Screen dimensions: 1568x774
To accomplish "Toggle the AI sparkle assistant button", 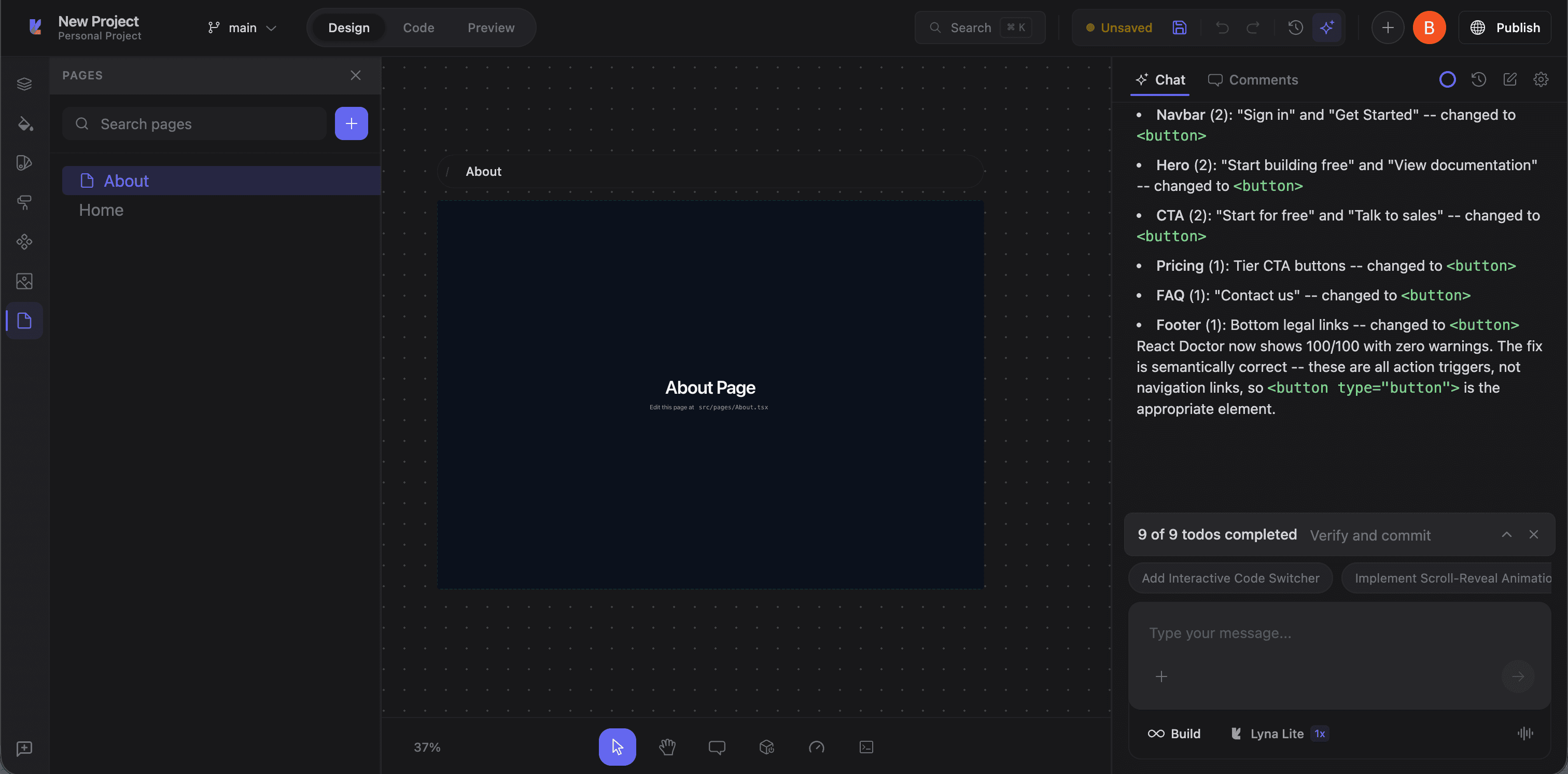I will (x=1327, y=27).
